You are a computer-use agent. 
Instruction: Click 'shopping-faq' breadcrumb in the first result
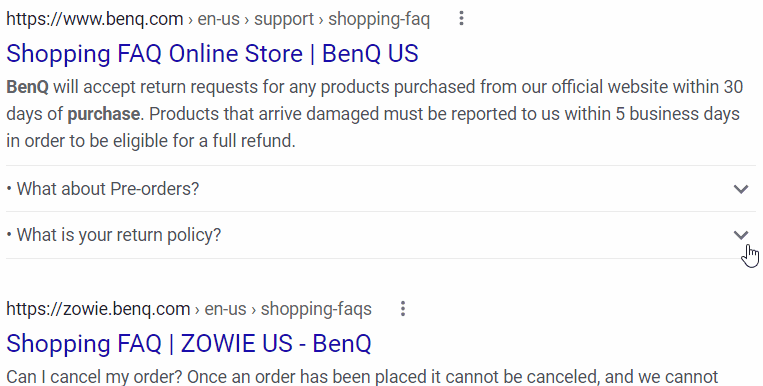point(379,19)
